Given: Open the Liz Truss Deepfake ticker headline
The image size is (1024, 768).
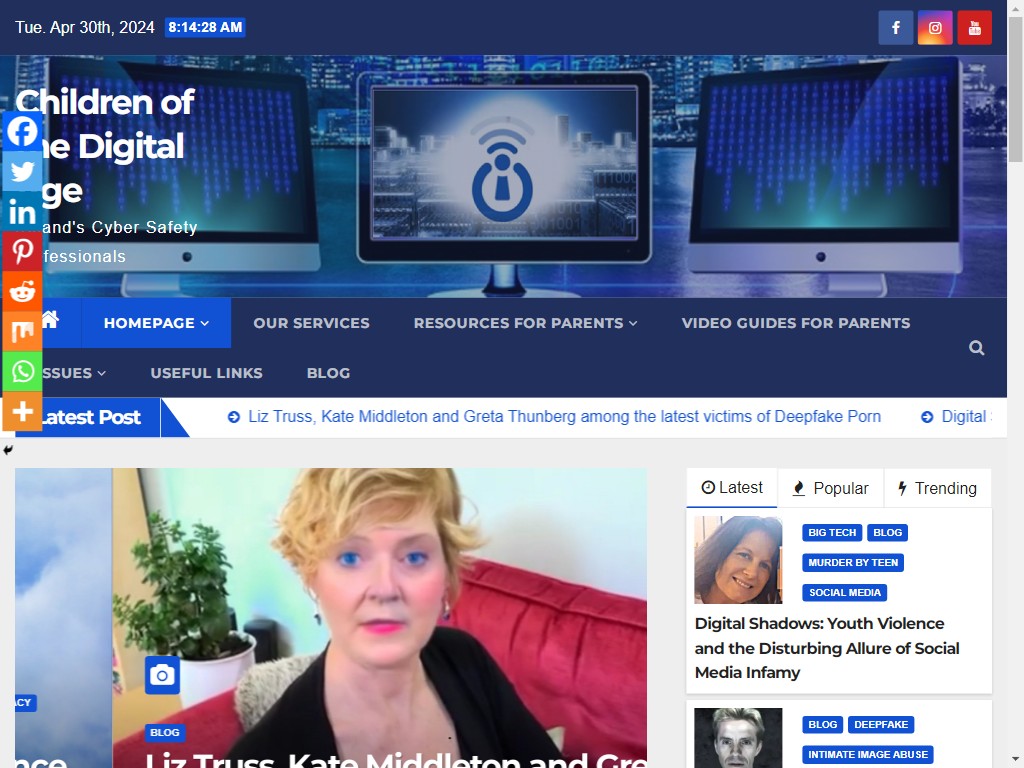Looking at the screenshot, I should [x=564, y=417].
